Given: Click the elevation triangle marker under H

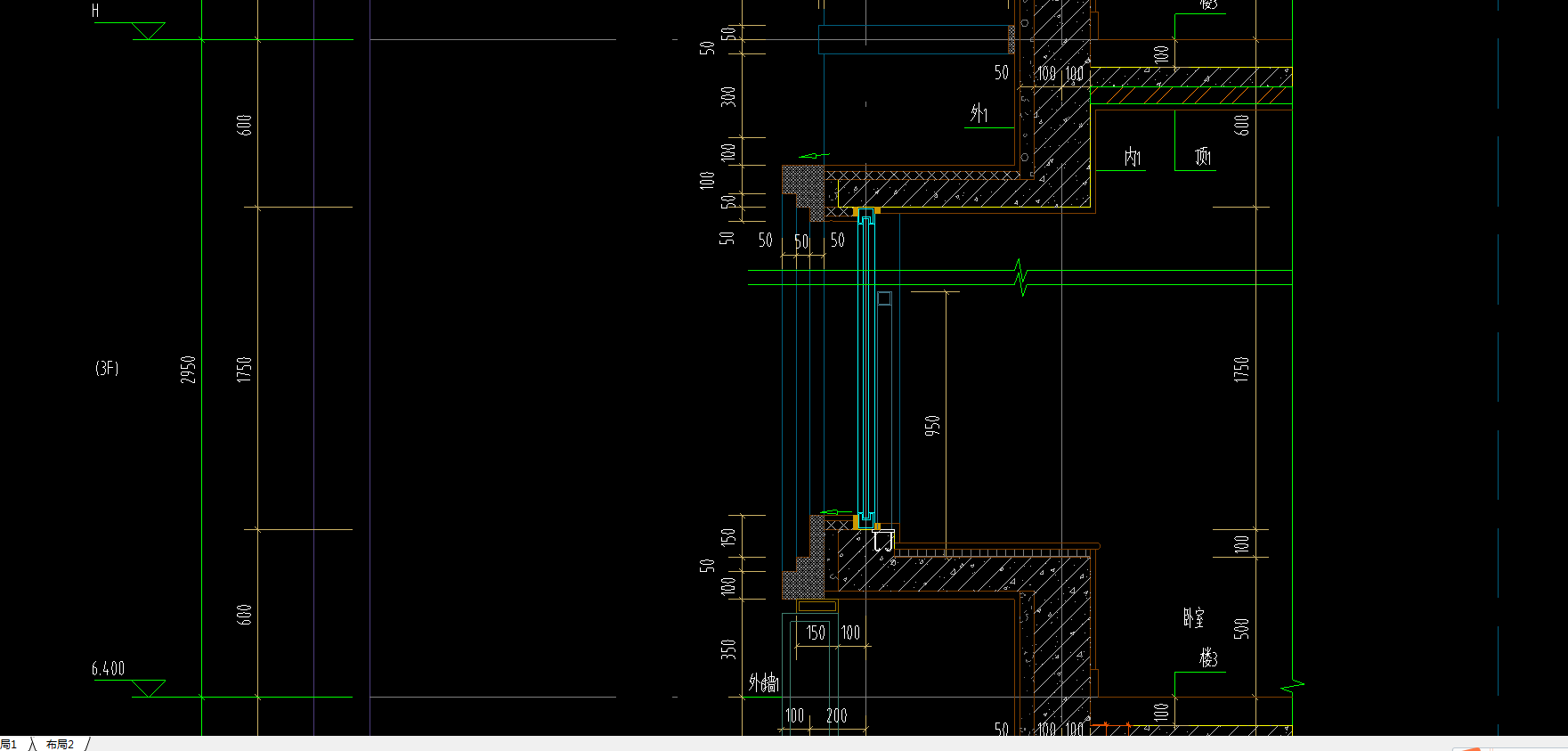Looking at the screenshot, I should [x=149, y=31].
